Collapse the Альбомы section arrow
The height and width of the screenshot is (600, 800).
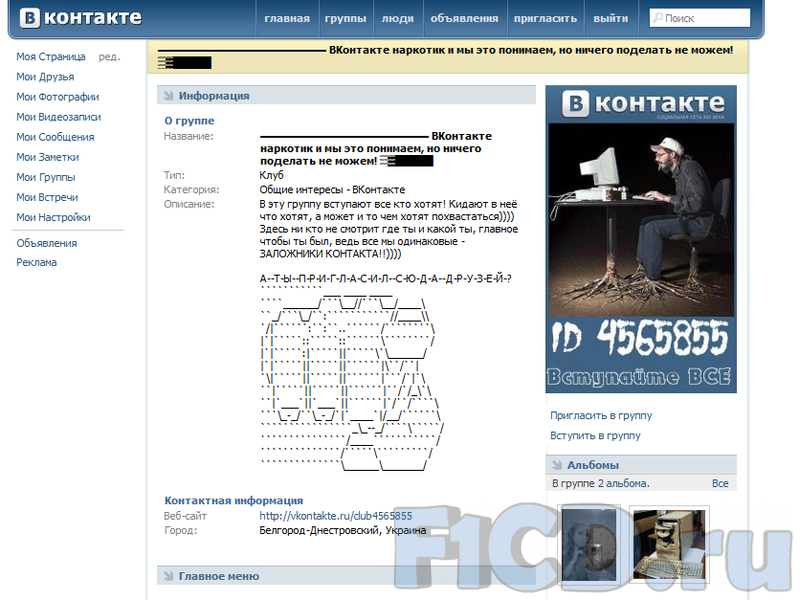(x=557, y=465)
